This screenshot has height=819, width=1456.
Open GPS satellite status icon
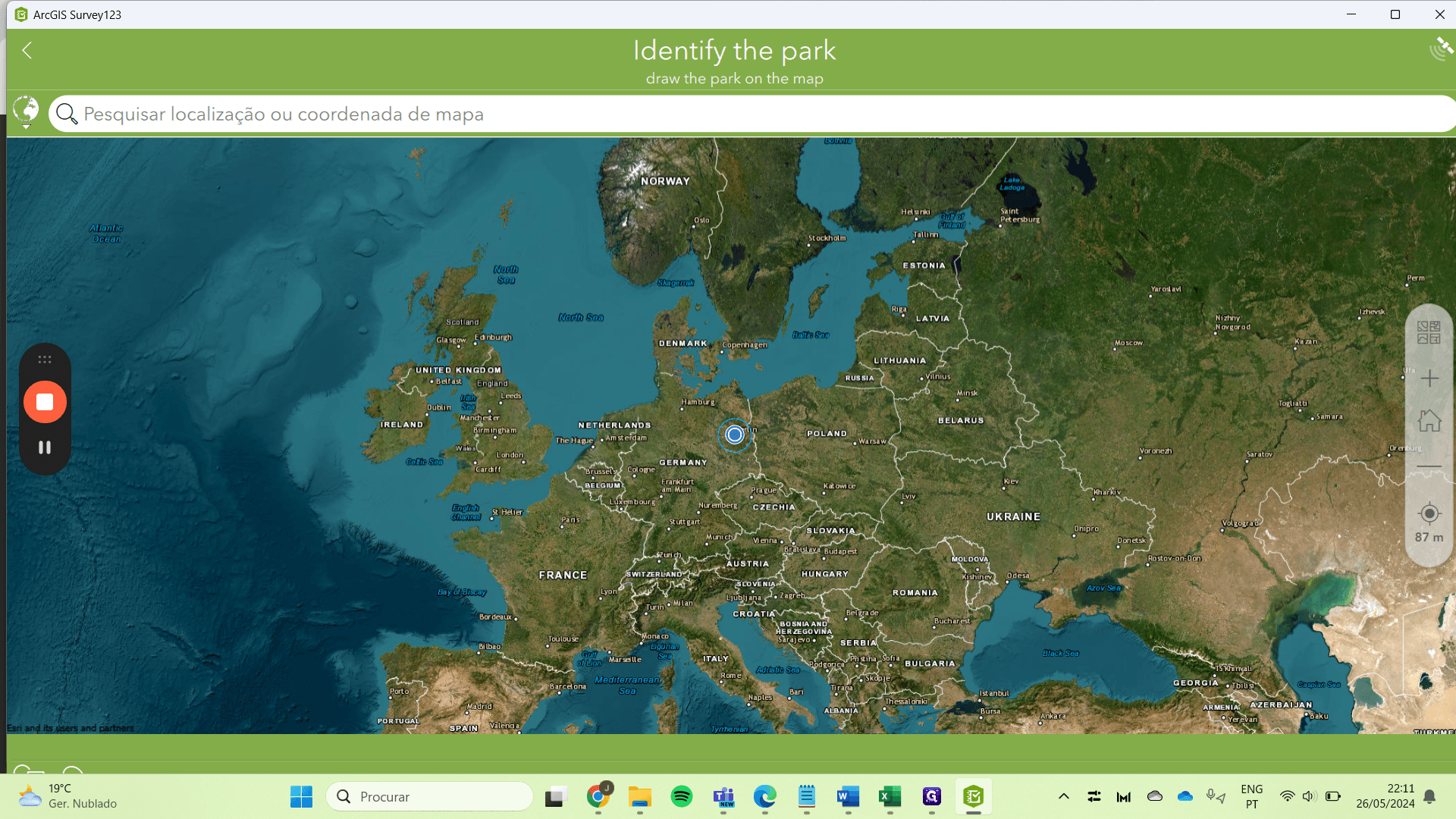pyautogui.click(x=1440, y=49)
